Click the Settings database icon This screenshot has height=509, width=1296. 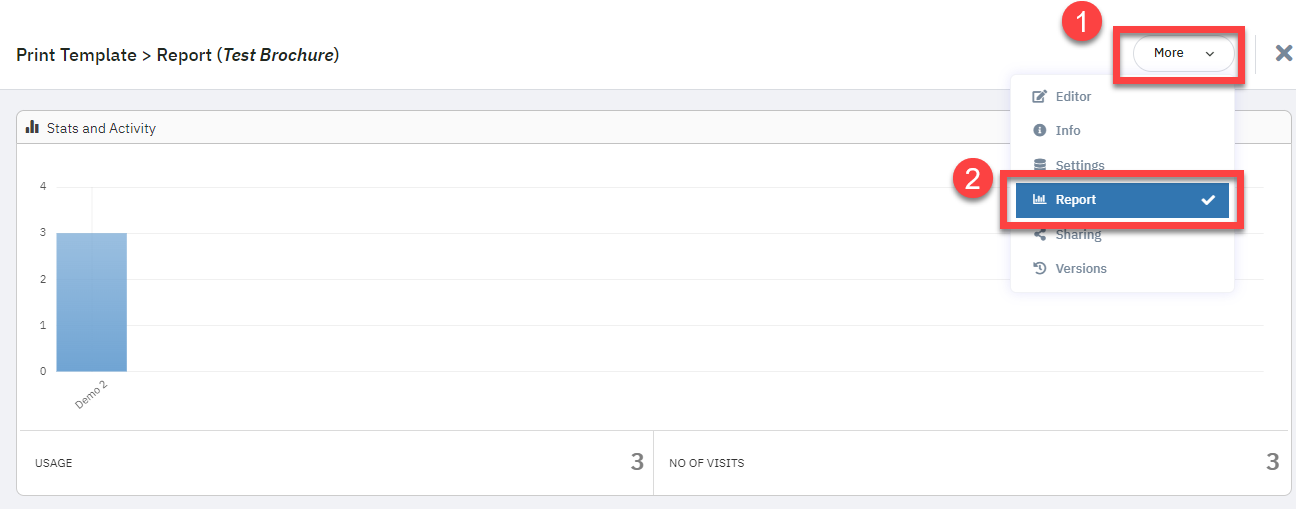pyautogui.click(x=1039, y=165)
